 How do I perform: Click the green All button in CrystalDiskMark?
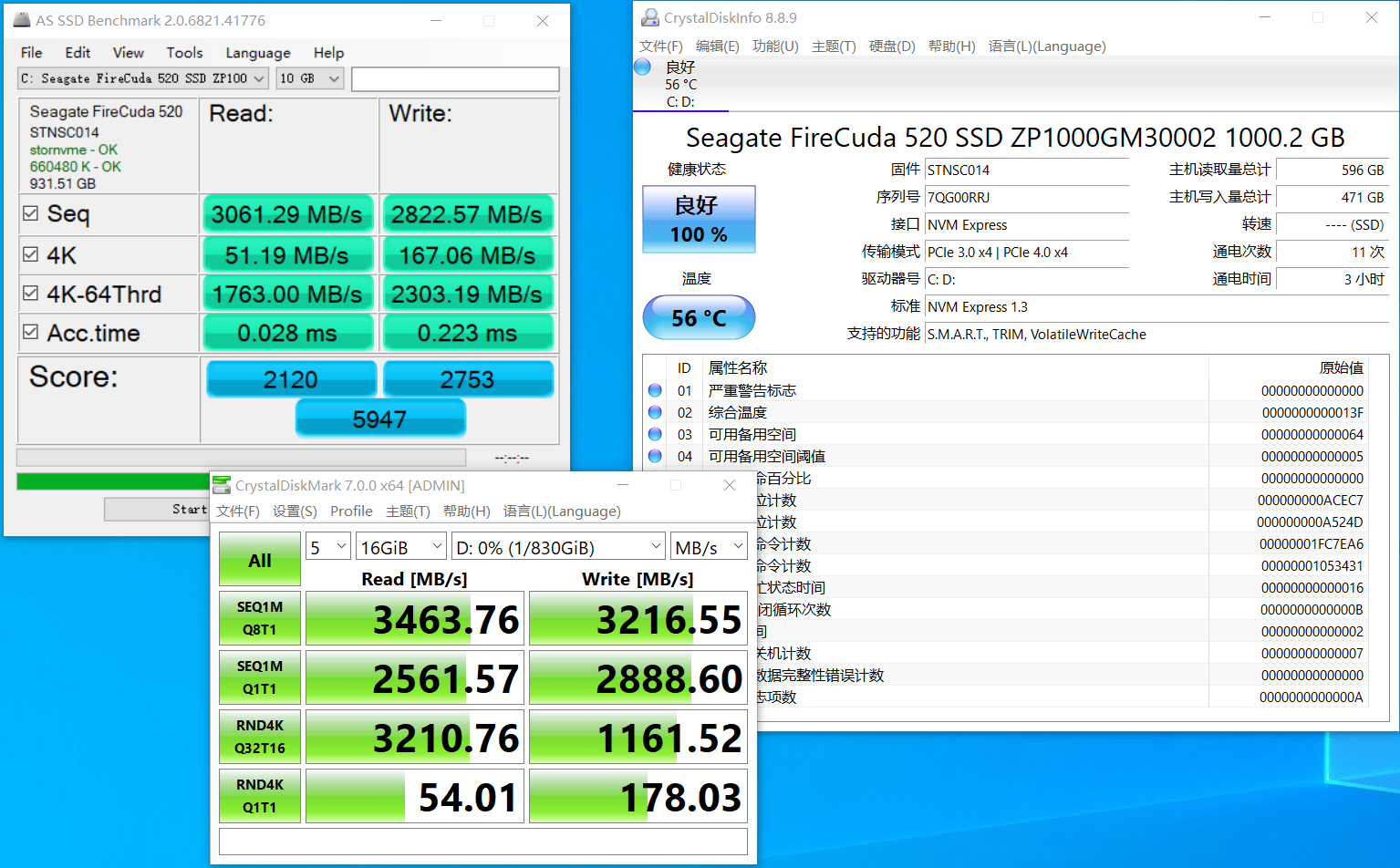[260, 559]
